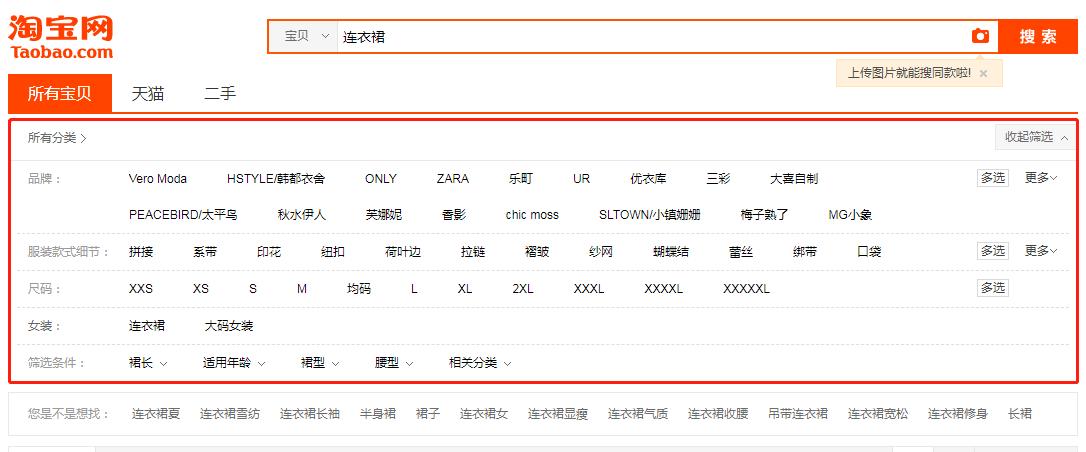
Task: Click suggested search 连衣裙修身
Action: point(958,414)
